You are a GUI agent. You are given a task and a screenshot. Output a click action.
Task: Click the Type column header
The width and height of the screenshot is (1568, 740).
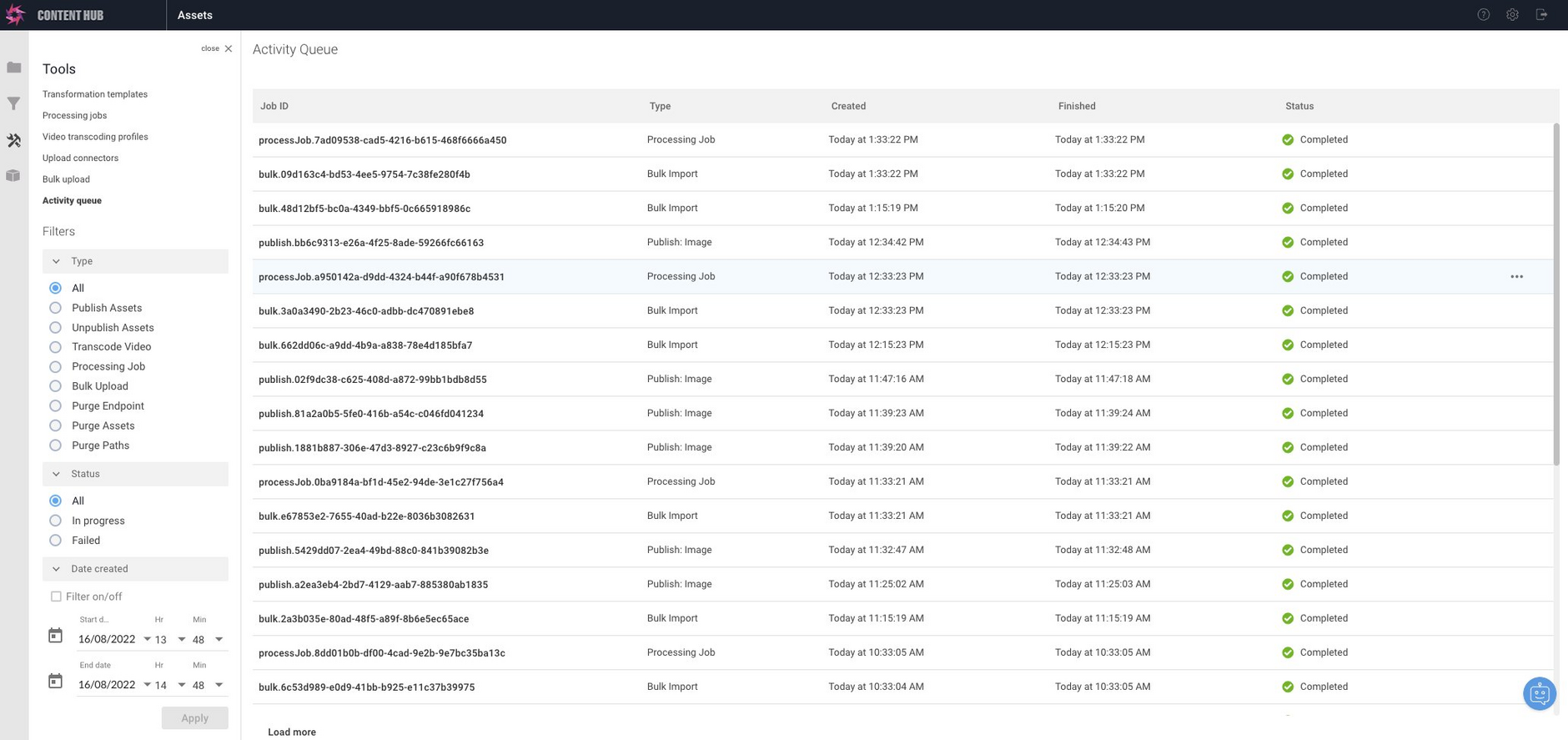tap(660, 106)
